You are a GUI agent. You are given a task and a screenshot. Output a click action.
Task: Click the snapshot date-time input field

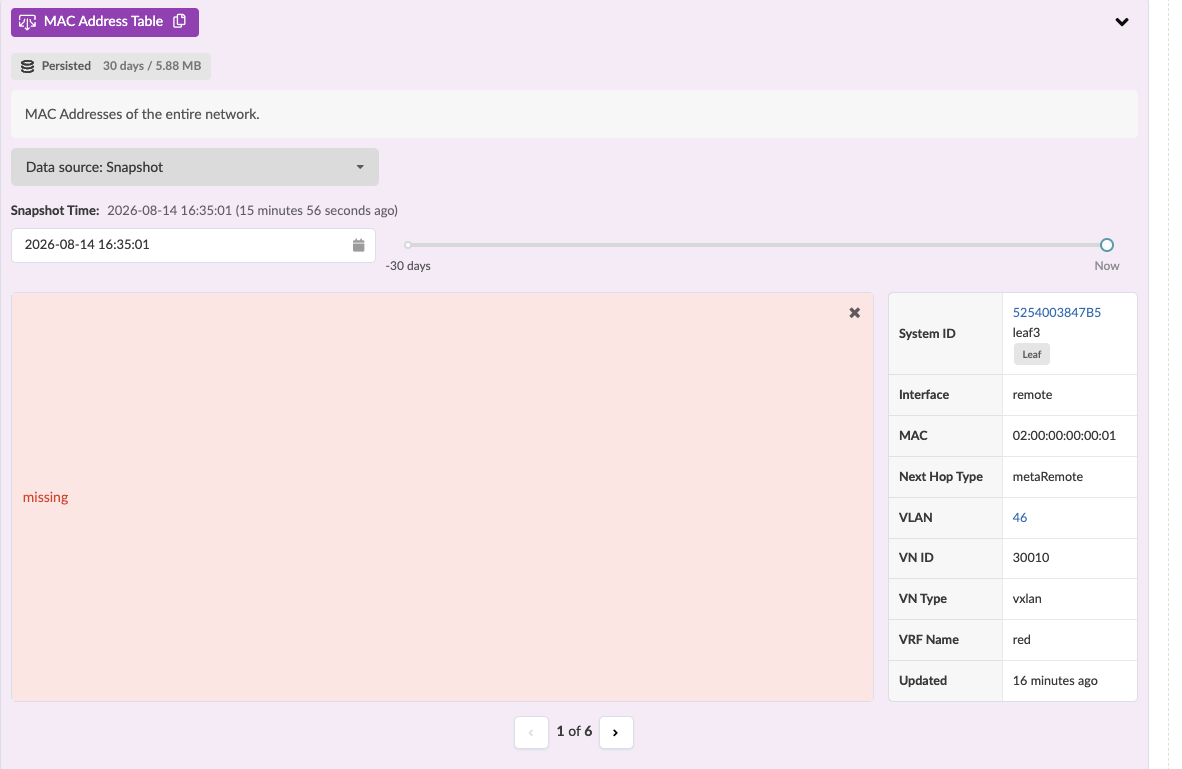click(193, 245)
